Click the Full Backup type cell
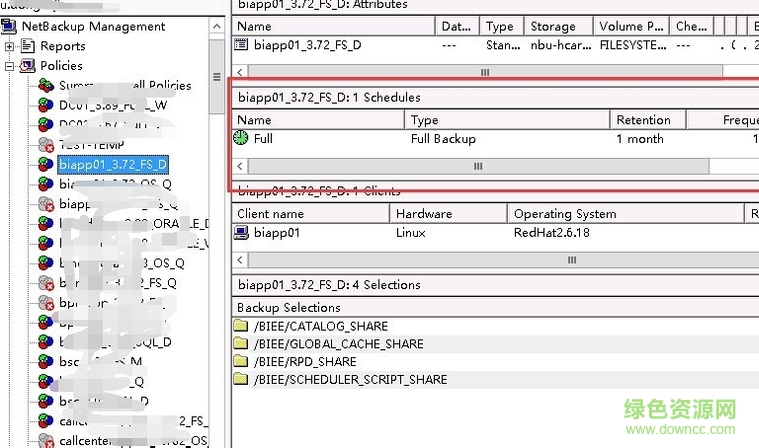 click(443, 139)
